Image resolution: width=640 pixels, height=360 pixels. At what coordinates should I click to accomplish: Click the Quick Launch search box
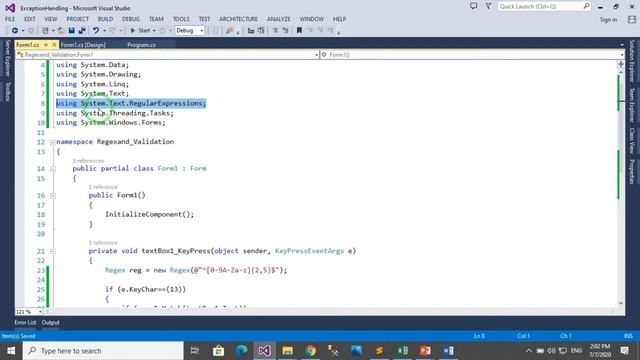pos(544,6)
